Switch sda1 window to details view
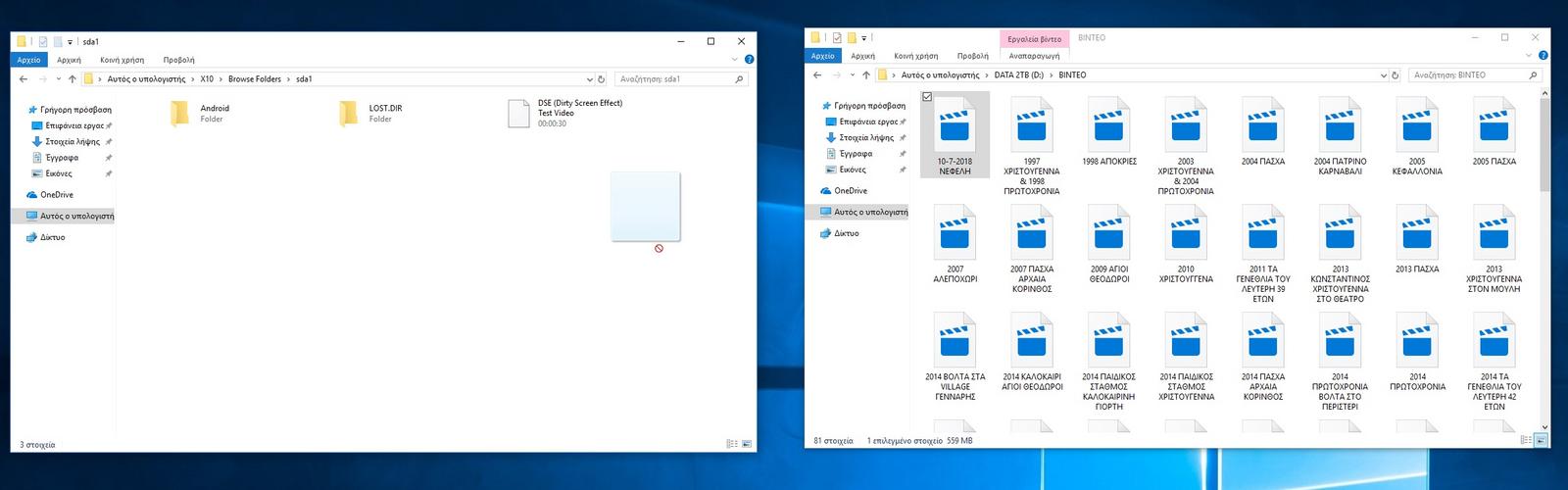 (x=732, y=444)
